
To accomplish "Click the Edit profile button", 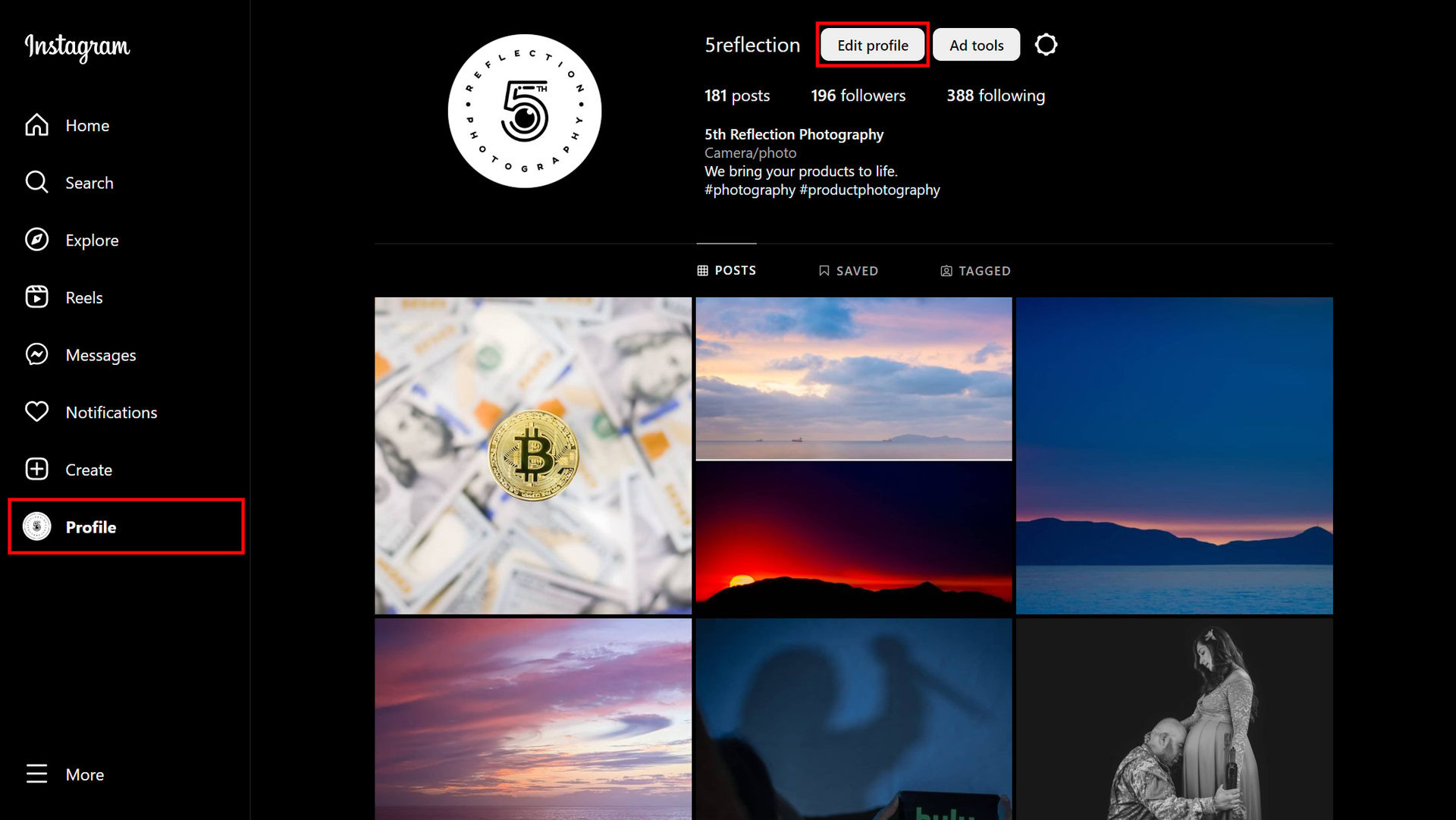I will (x=872, y=45).
